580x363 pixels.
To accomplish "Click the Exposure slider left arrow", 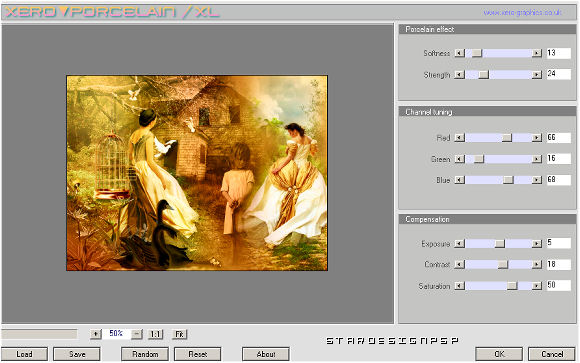I will pos(459,244).
